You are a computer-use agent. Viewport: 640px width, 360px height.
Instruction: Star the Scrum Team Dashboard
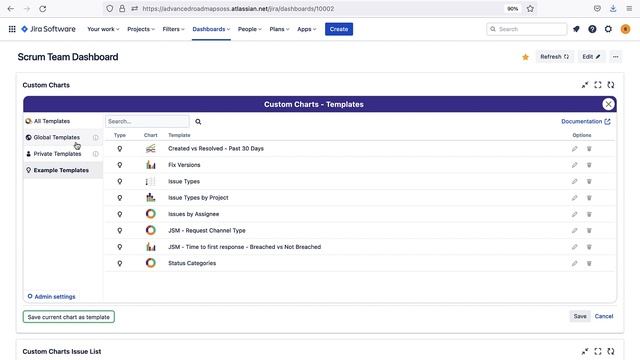pyautogui.click(x=525, y=57)
